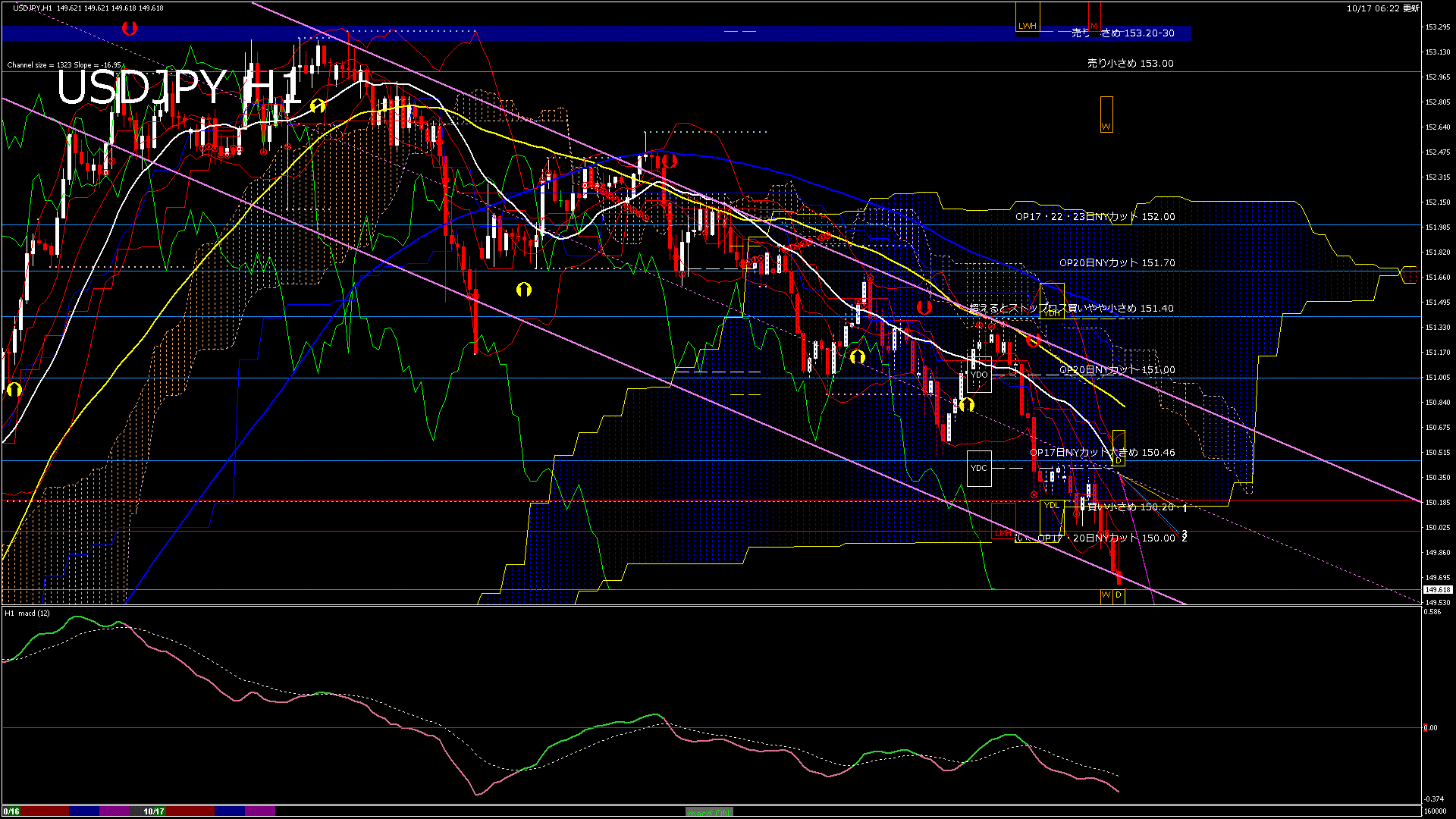Click the red LMH marker box

click(1003, 534)
